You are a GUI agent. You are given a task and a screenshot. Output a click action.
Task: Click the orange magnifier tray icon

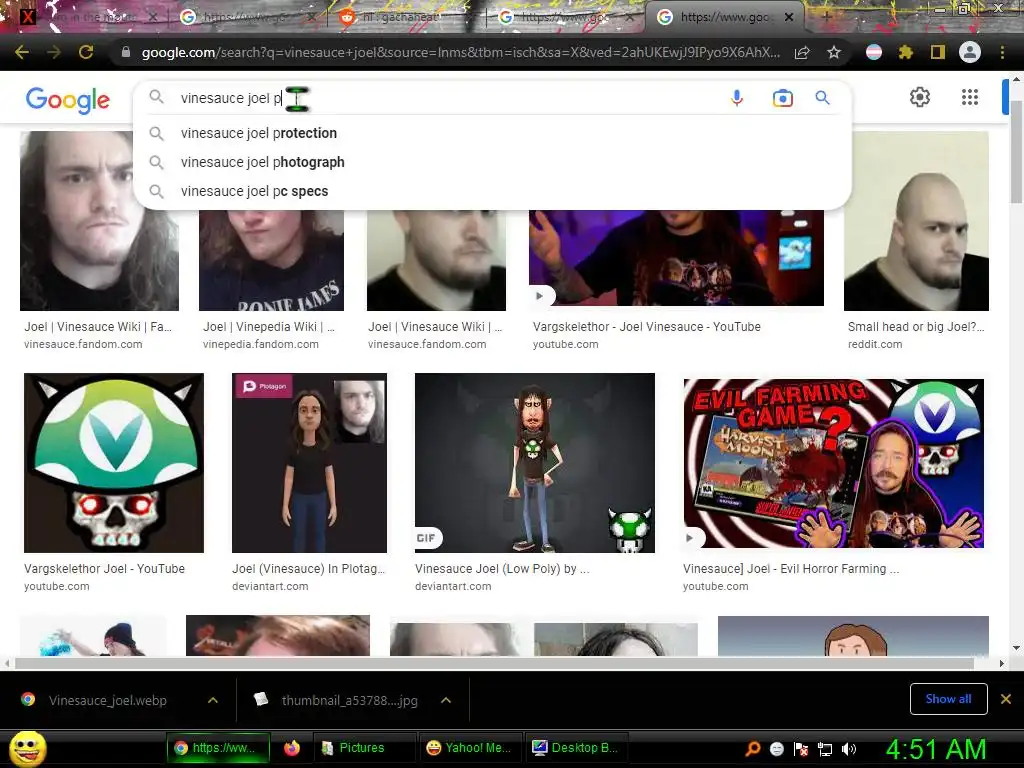753,749
